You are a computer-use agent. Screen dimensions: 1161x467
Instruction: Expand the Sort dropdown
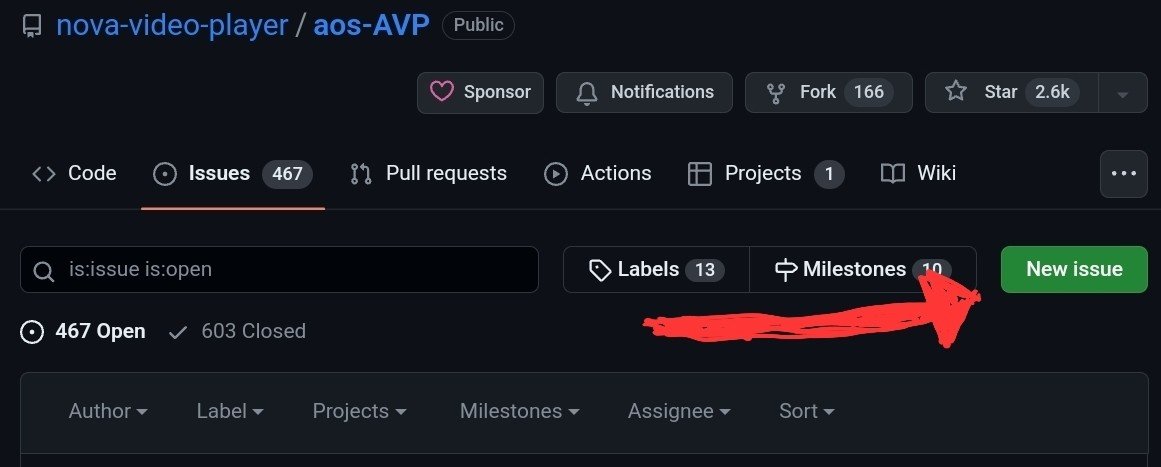pyautogui.click(x=806, y=411)
